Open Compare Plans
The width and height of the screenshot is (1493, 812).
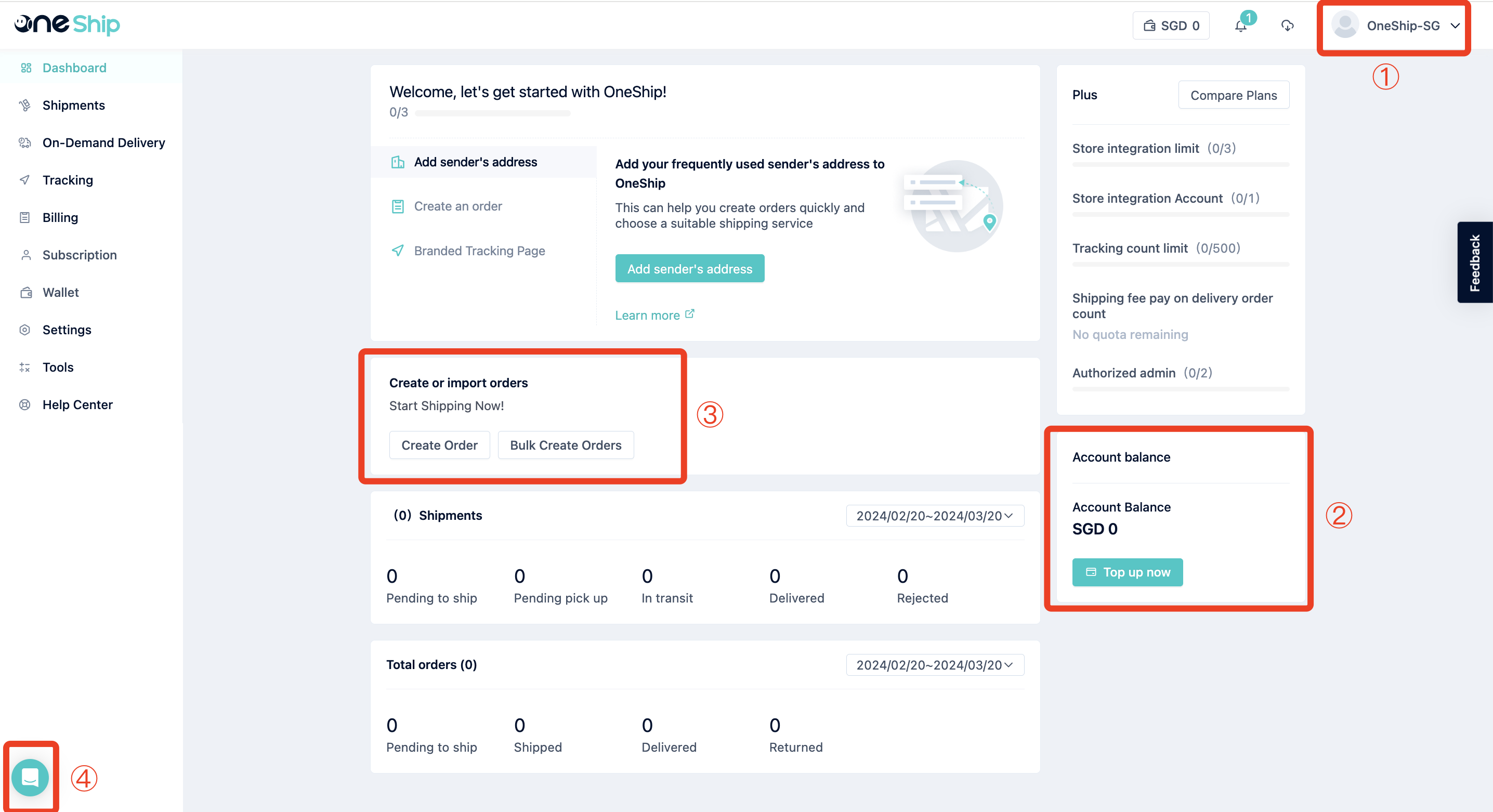click(x=1234, y=95)
